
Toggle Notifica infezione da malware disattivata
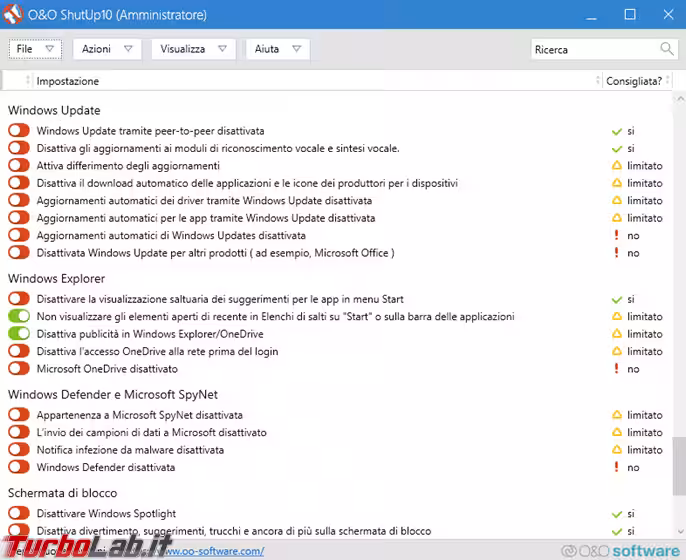click(x=19, y=449)
